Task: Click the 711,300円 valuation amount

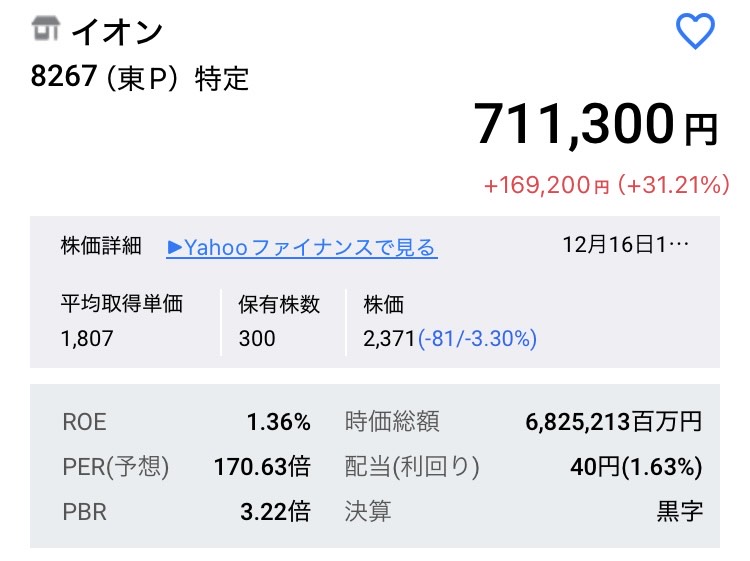Action: 596,126
